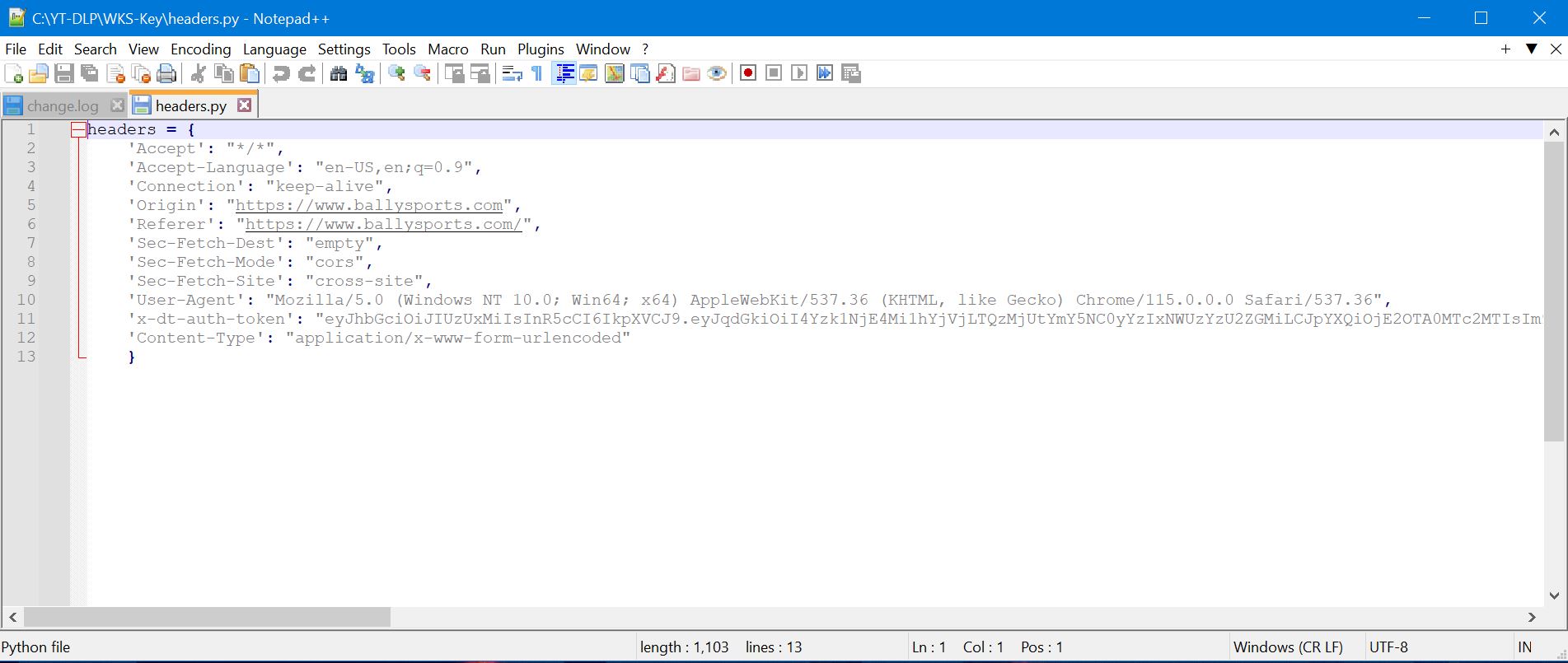Open the Replace toolbar icon
The height and width of the screenshot is (663, 1568).
[x=364, y=74]
